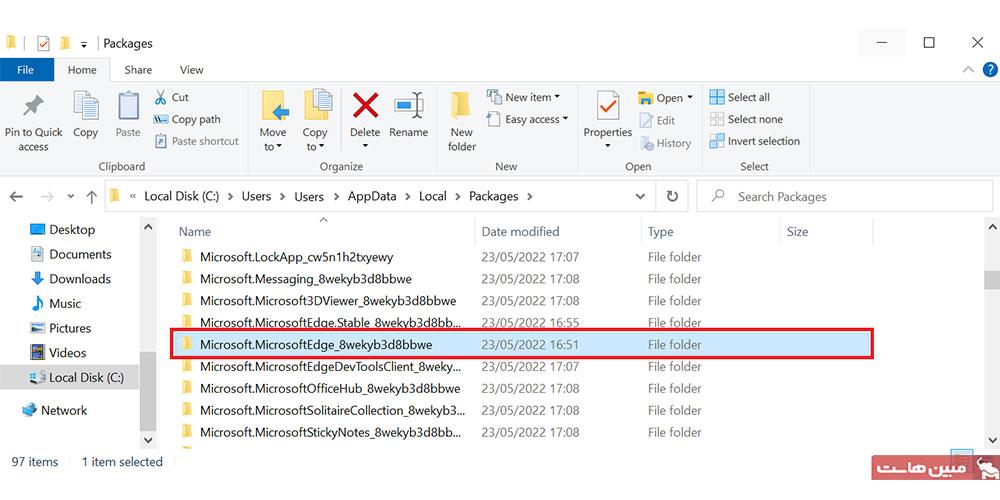
Task: Open the File menu
Action: pos(26,70)
